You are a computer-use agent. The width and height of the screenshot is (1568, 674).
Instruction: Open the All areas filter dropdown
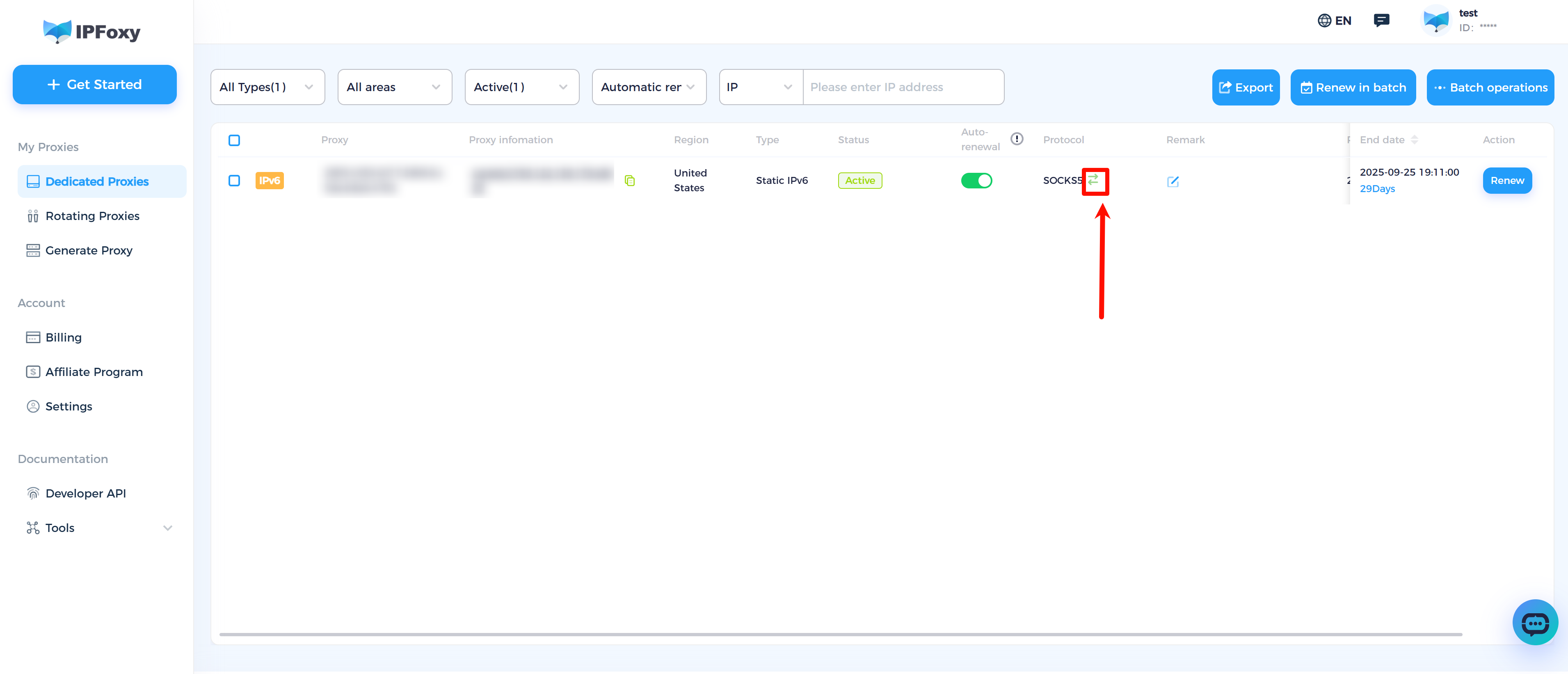[x=395, y=87]
